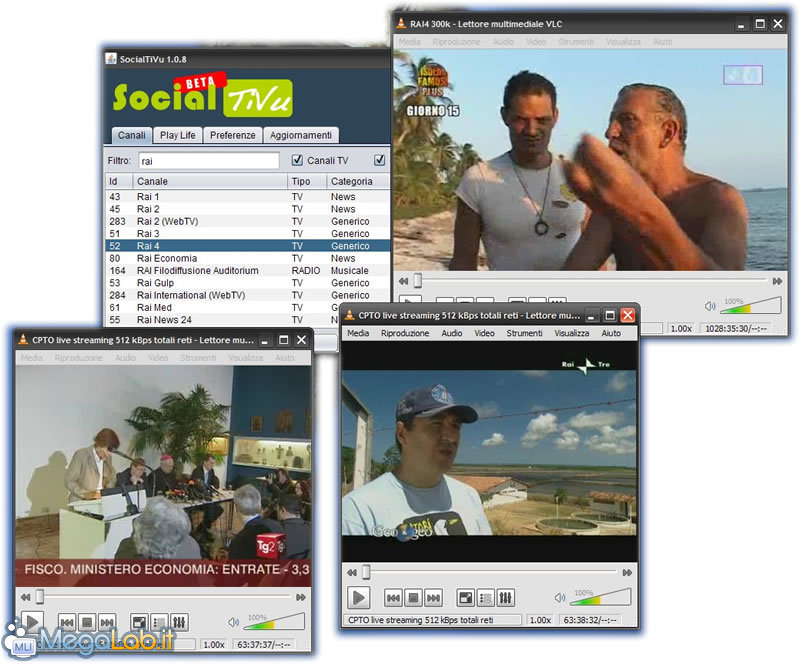Select the 'Rai 3' channel row
800x664 pixels.
(x=247, y=234)
